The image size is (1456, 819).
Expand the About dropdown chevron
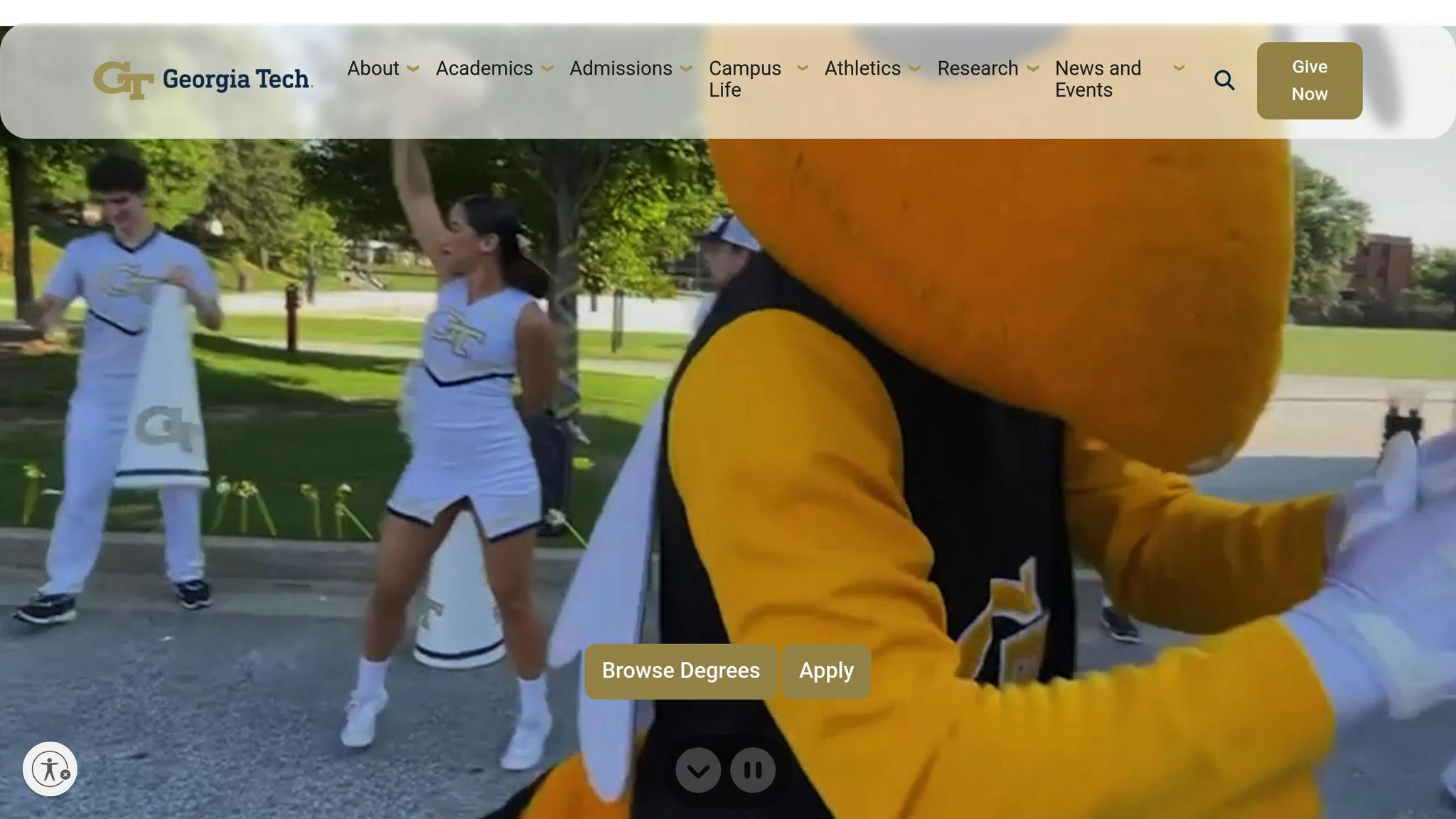click(414, 68)
